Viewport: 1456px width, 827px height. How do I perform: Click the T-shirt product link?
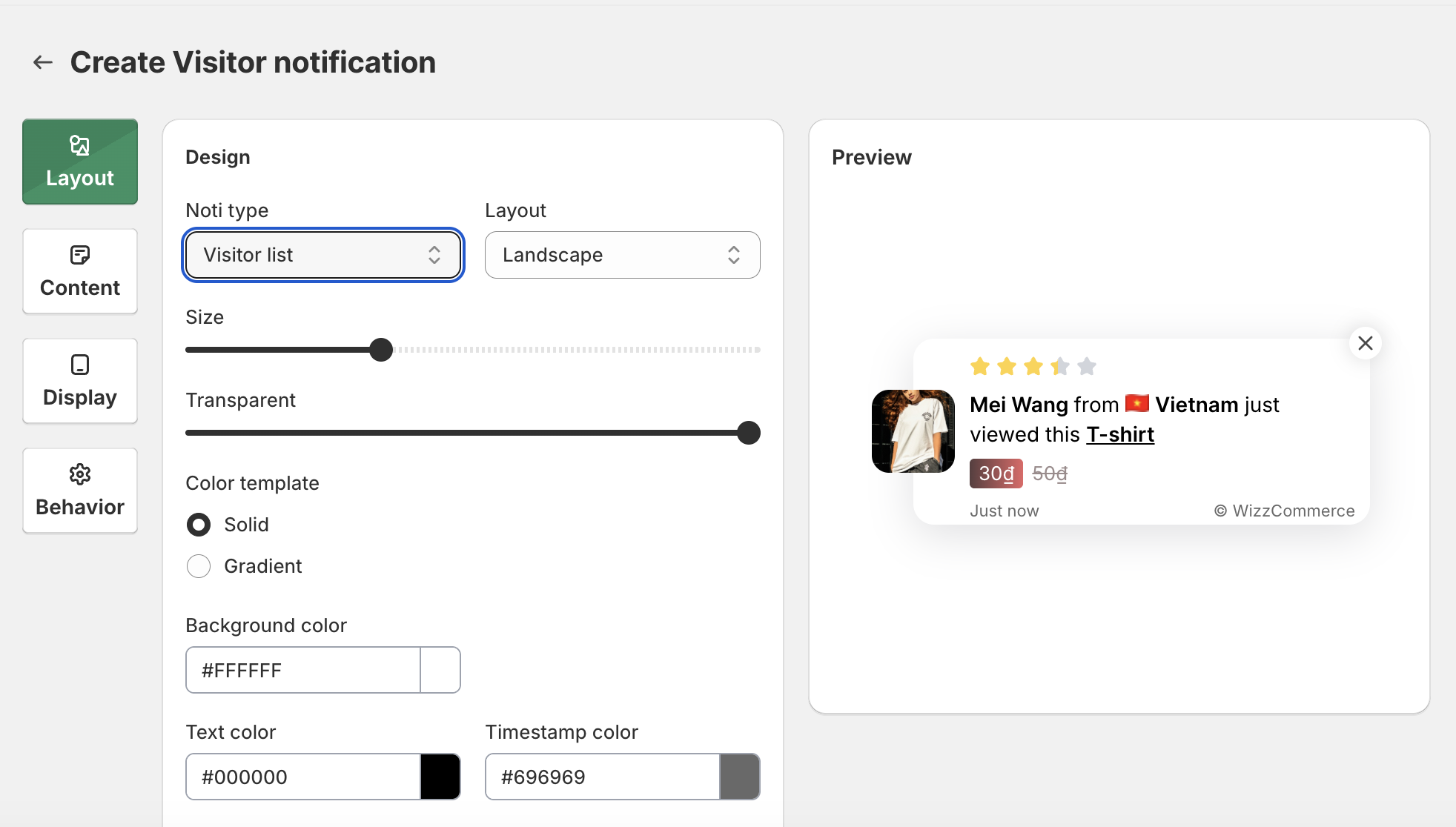click(1119, 434)
